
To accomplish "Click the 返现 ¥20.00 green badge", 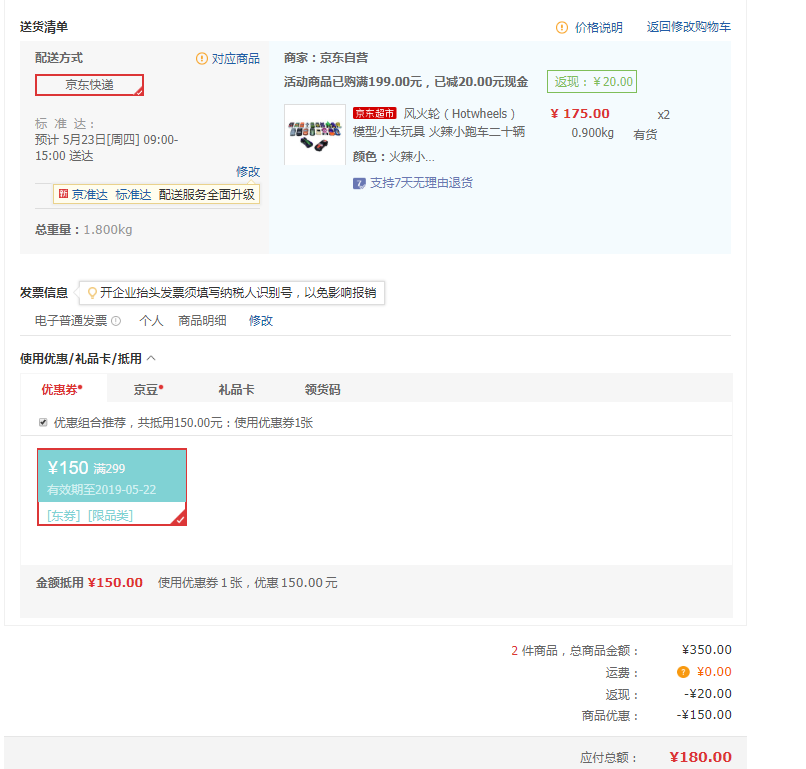I will coord(592,82).
